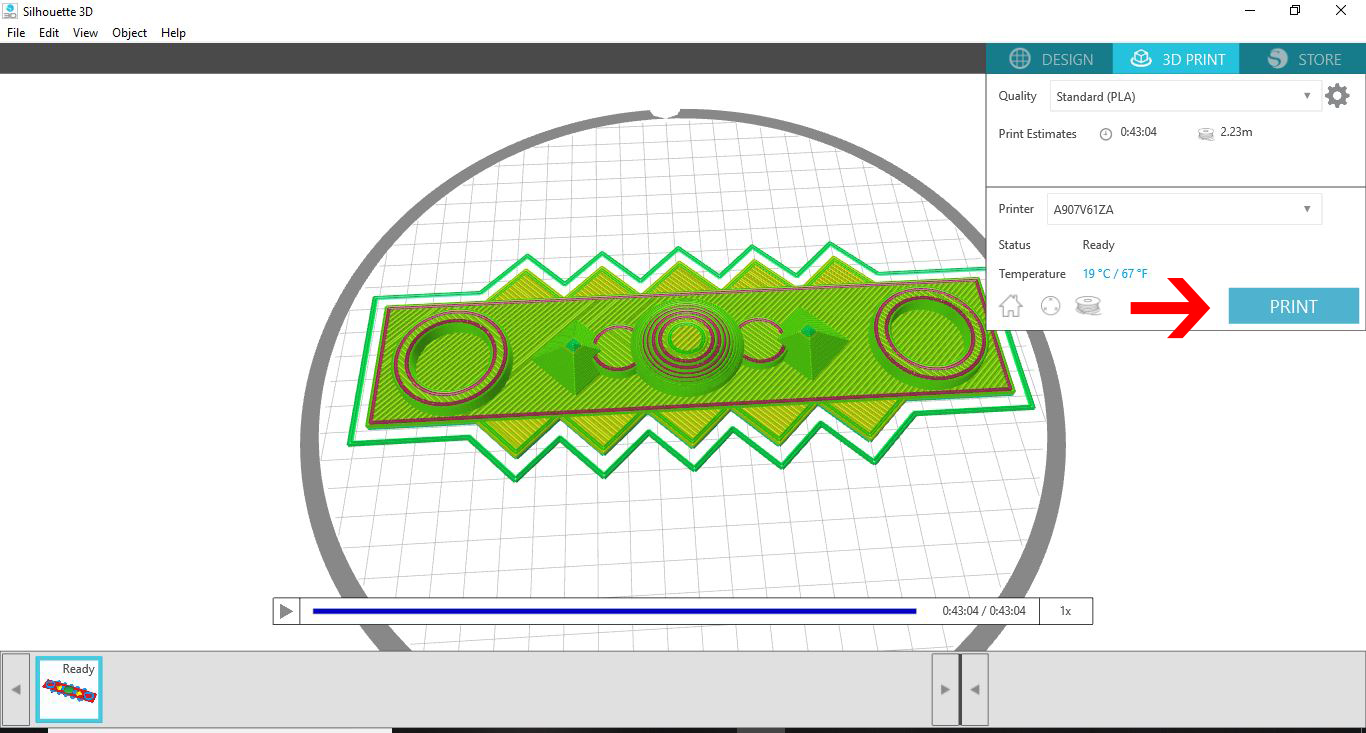Restore down the Silhouette 3D window

click(x=1295, y=11)
